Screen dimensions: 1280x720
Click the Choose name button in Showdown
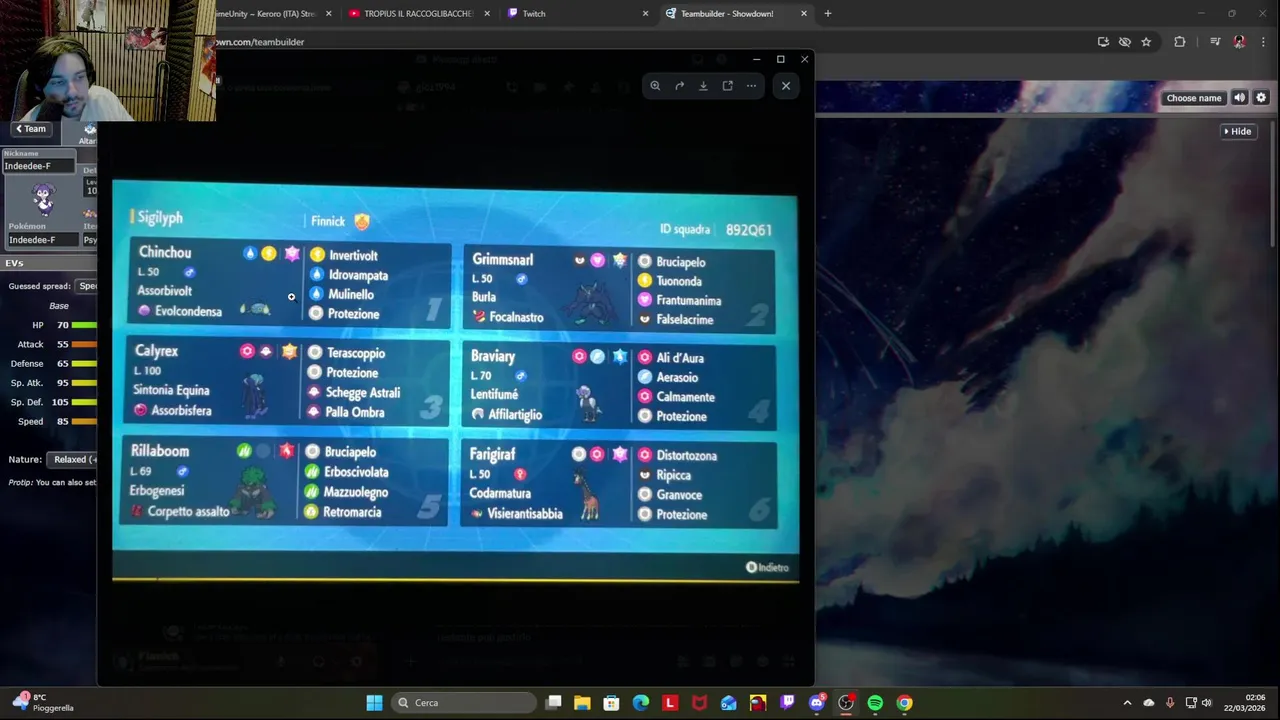(1194, 98)
